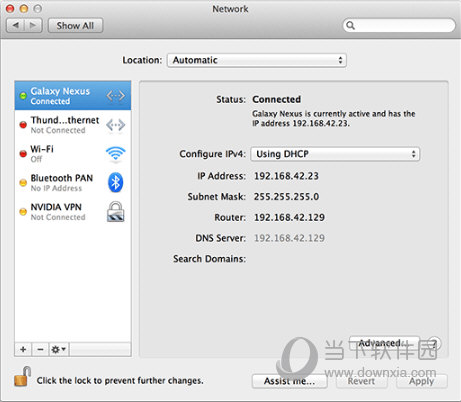Click the Thunderbolt Ethernet arrows icon
Image resolution: width=461 pixels, height=402 pixels.
pos(116,125)
